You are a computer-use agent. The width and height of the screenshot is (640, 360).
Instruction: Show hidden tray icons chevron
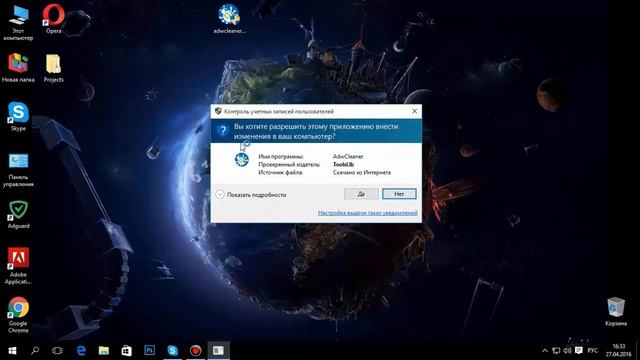pyautogui.click(x=544, y=351)
